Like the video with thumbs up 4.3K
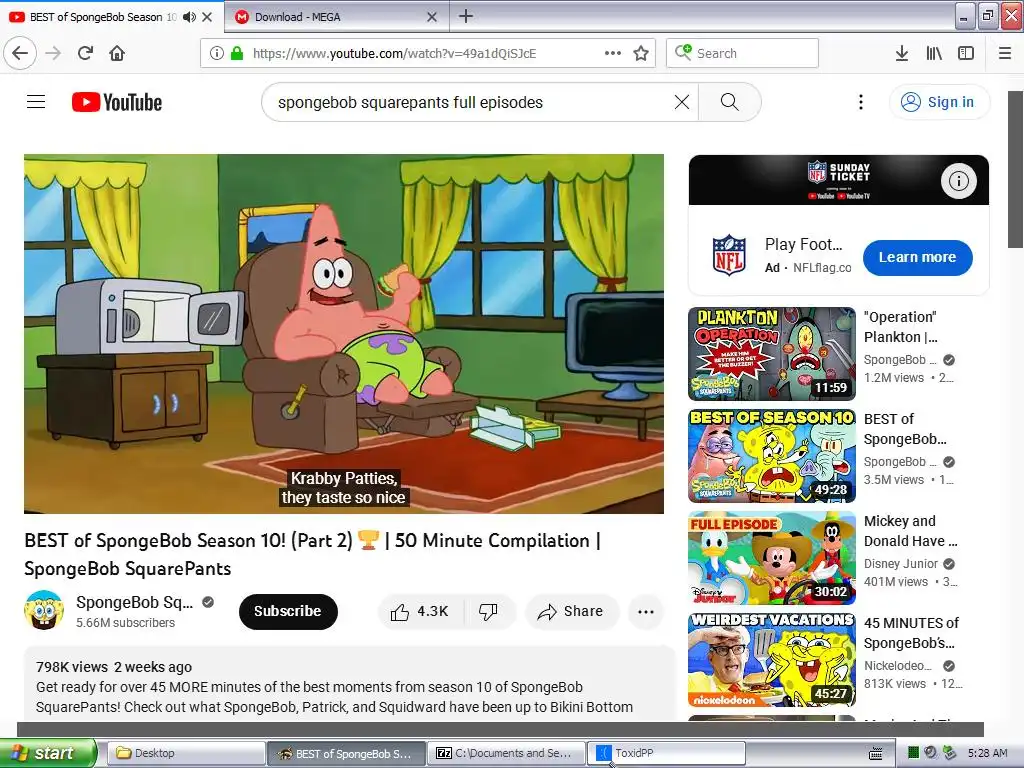 pos(420,611)
